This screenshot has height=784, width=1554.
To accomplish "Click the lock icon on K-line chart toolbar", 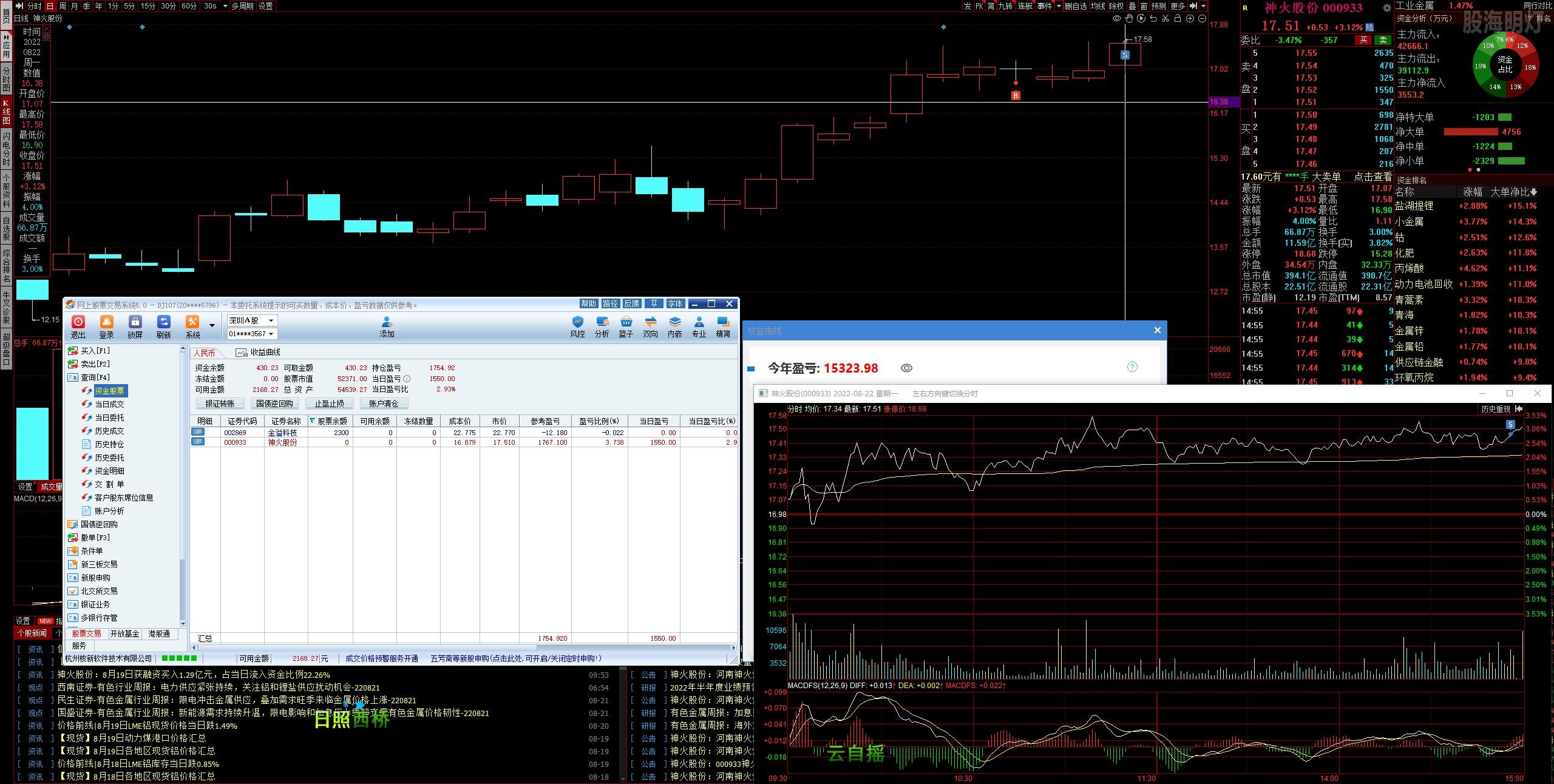I will pyautogui.click(x=1178, y=19).
